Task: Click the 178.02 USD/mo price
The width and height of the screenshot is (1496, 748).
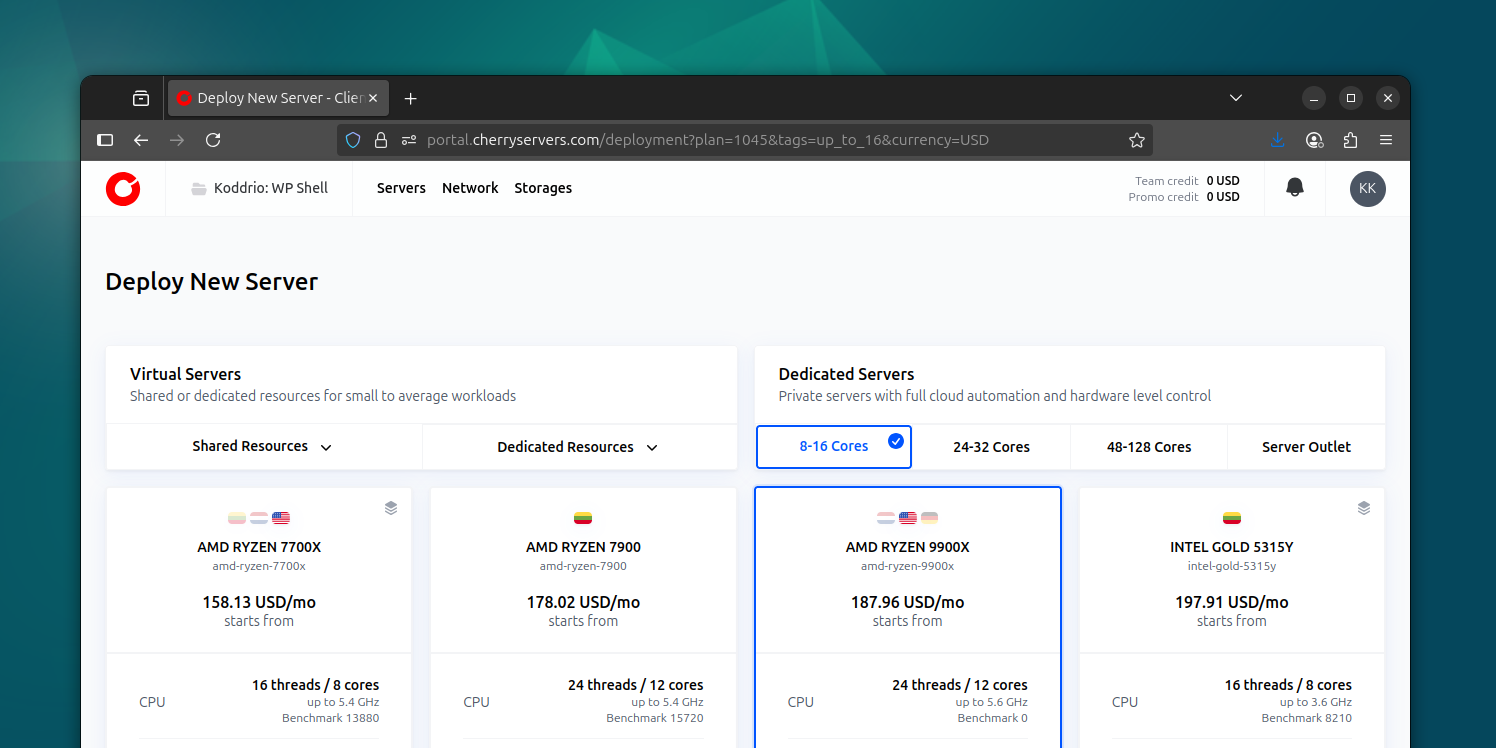Action: [x=583, y=602]
